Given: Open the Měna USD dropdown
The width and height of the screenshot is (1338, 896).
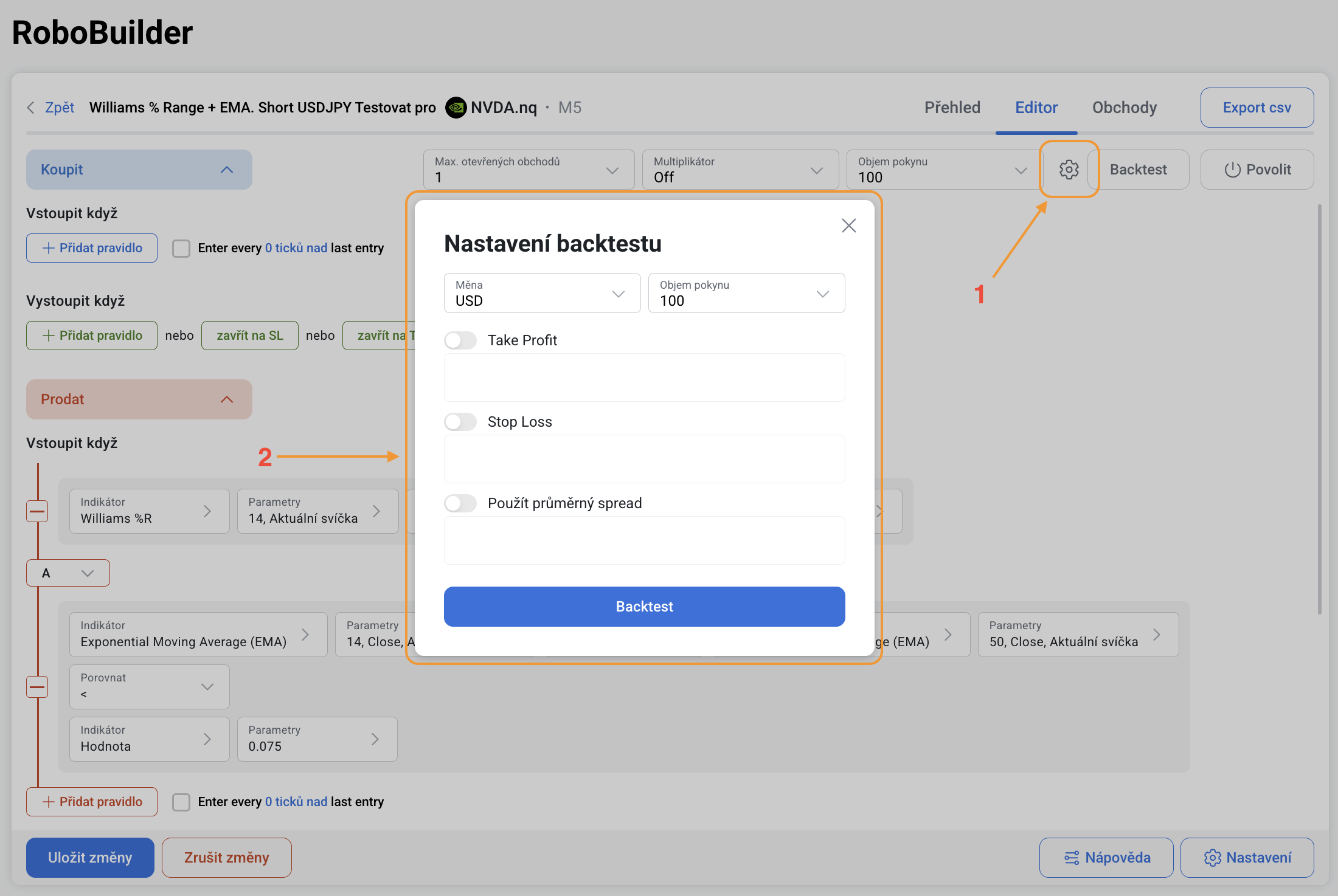Looking at the screenshot, I should pos(541,293).
